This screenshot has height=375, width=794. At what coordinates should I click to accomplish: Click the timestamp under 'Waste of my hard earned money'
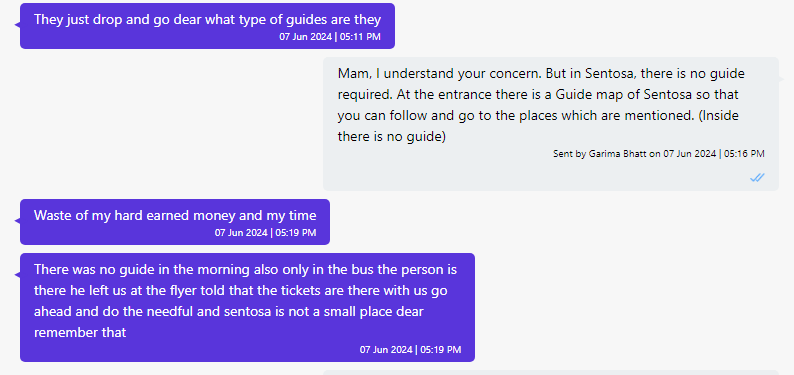point(265,233)
